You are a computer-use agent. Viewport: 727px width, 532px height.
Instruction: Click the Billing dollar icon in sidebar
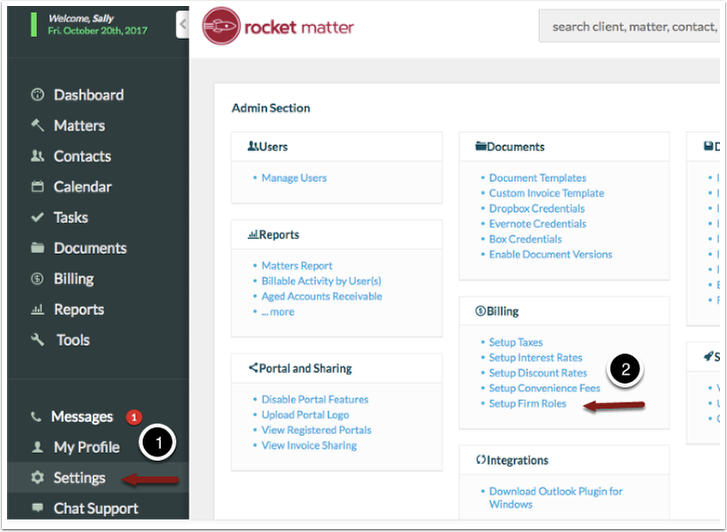tap(37, 278)
